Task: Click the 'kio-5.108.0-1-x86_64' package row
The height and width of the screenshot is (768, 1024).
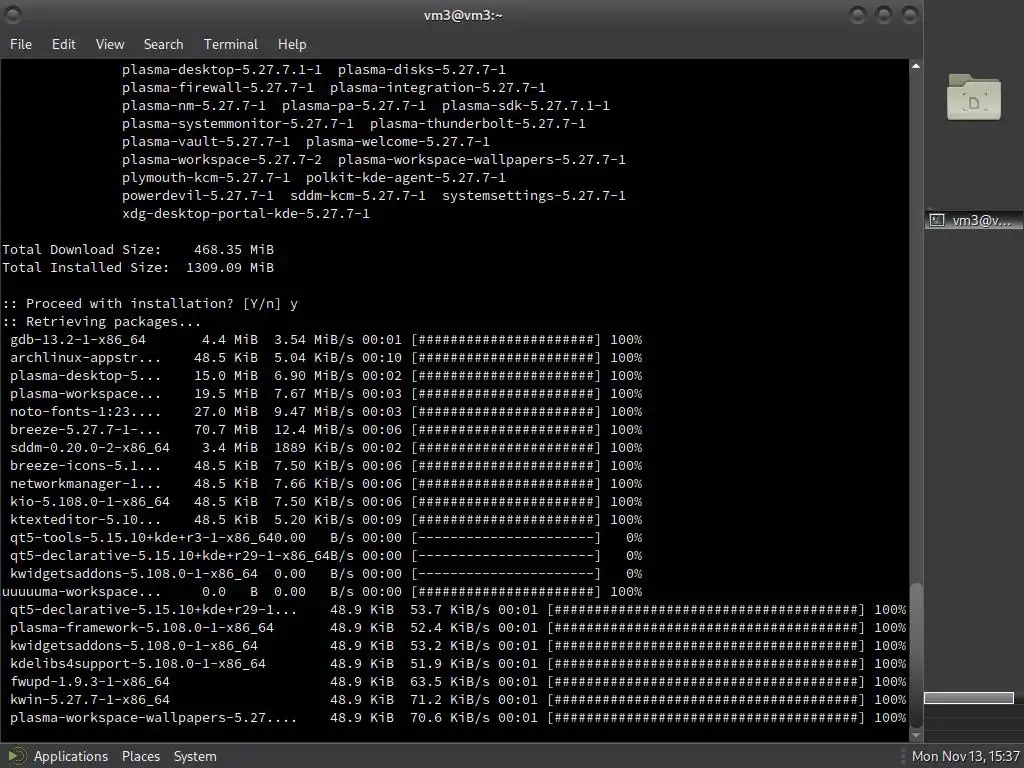Action: click(x=326, y=502)
